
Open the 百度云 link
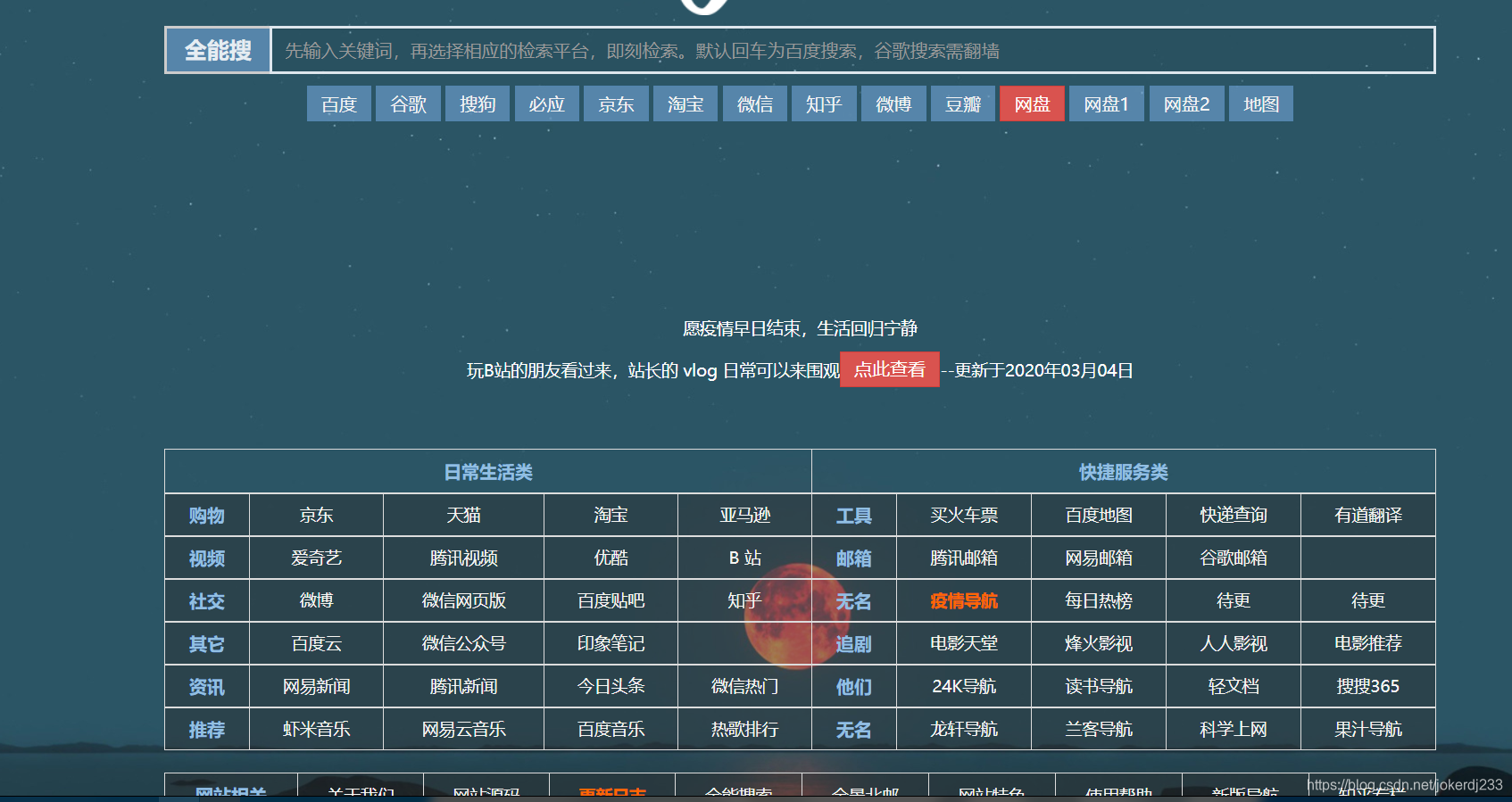tap(316, 643)
